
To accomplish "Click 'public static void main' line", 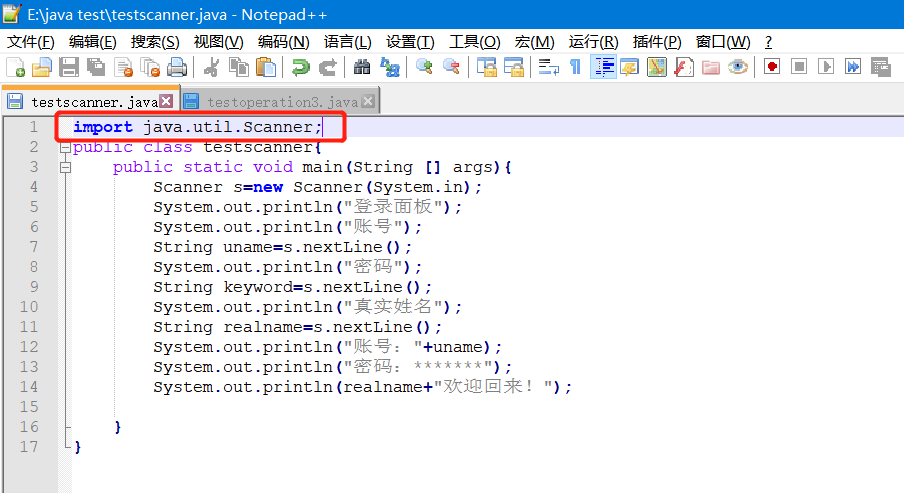I will 312,167.
